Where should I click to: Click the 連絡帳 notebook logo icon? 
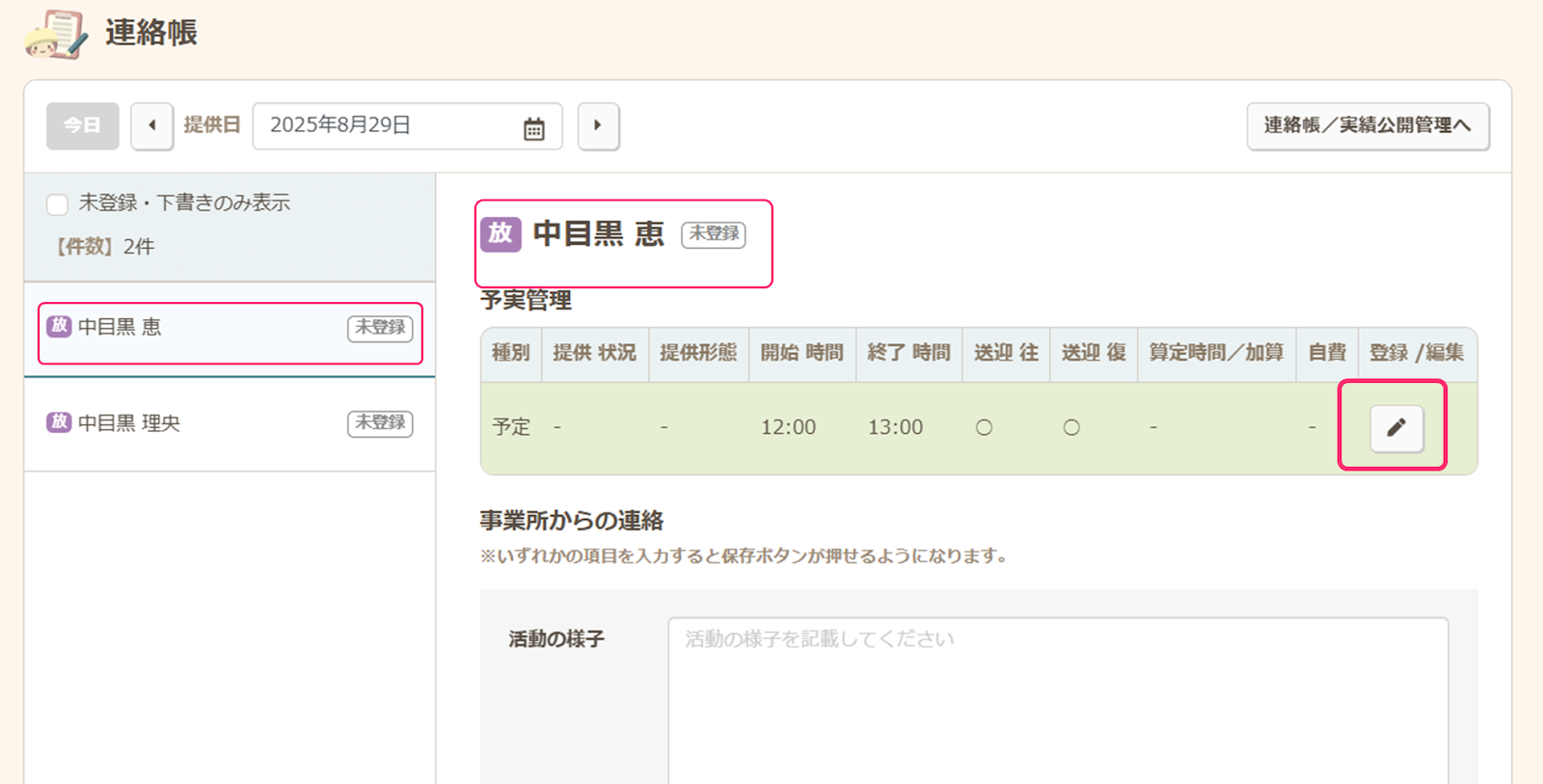tap(56, 34)
